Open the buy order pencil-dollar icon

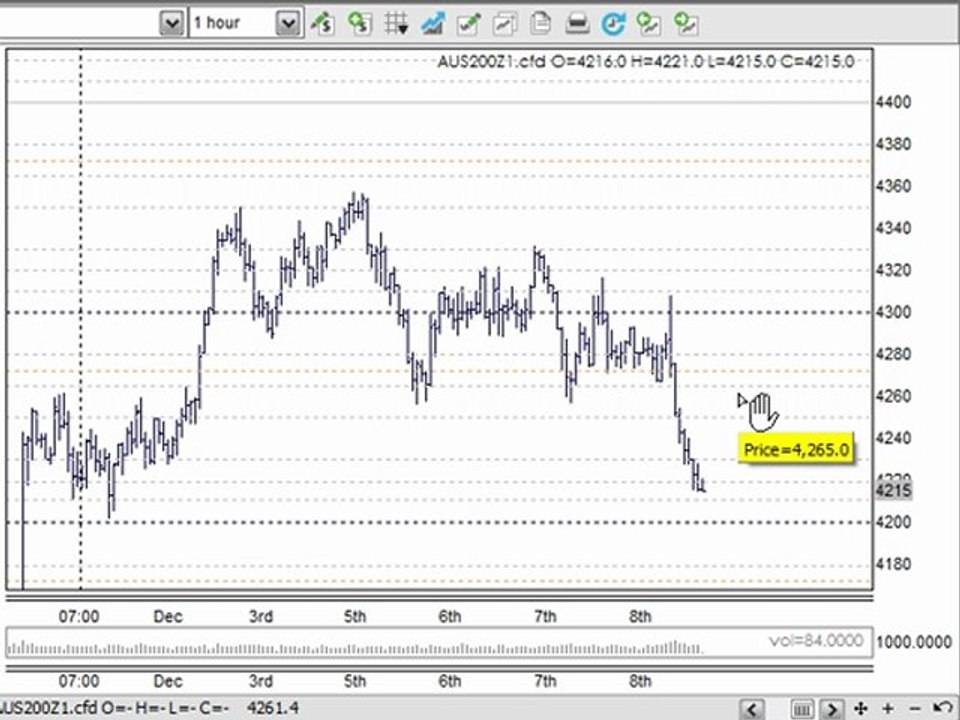point(322,23)
